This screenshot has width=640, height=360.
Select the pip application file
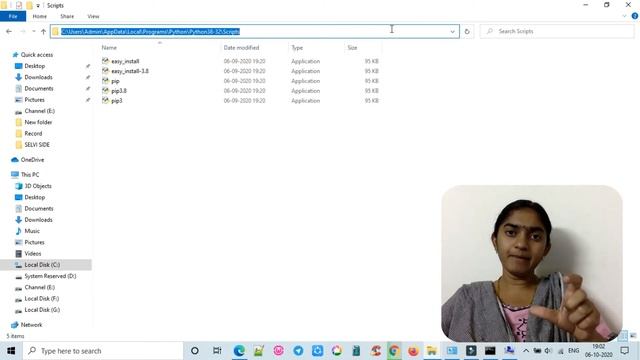pyautogui.click(x=115, y=81)
